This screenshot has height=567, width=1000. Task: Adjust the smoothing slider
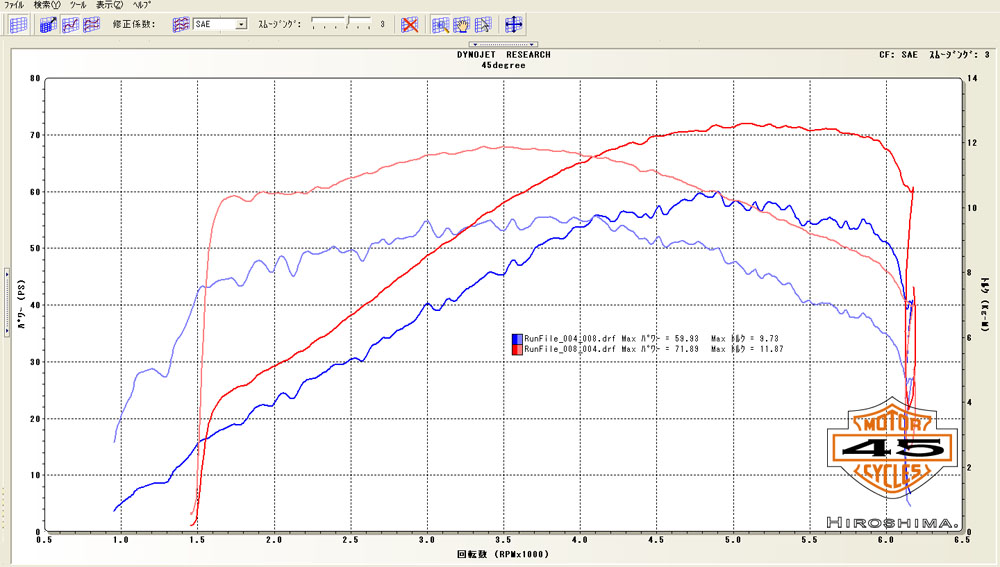click(x=347, y=21)
